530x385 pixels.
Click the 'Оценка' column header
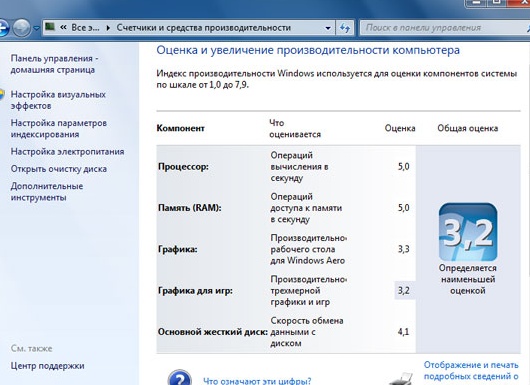pyautogui.click(x=400, y=128)
